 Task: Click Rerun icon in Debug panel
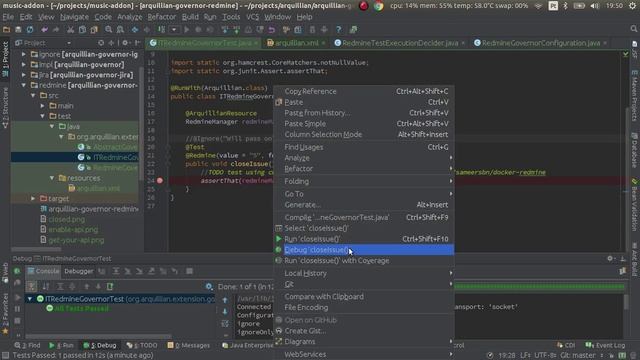point(17,271)
